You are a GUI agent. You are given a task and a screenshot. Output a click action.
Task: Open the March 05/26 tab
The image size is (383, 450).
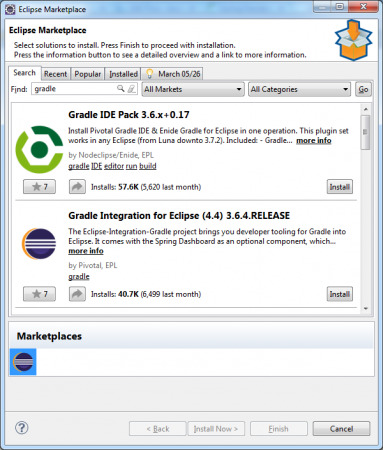pos(172,74)
